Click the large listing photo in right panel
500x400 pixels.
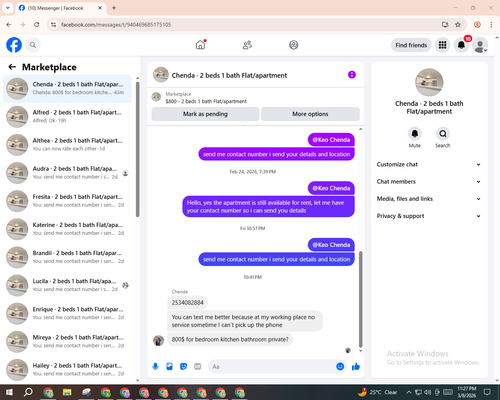tap(429, 82)
